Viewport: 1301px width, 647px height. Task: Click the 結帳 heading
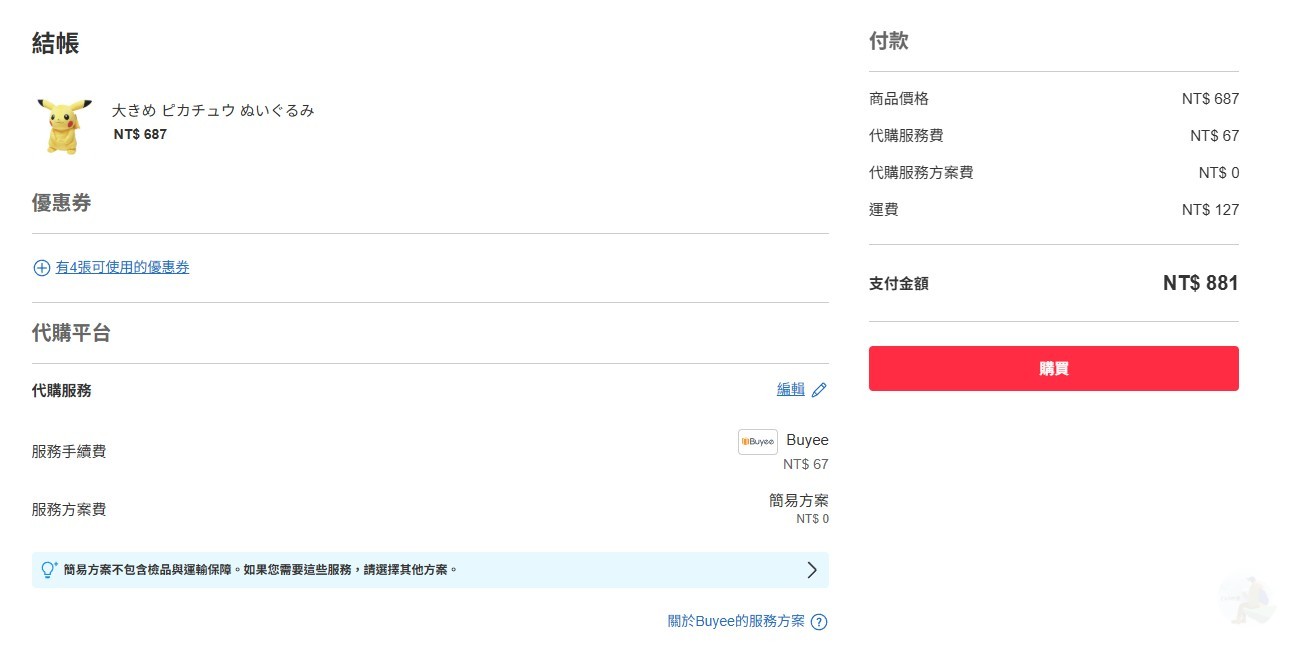(x=56, y=43)
